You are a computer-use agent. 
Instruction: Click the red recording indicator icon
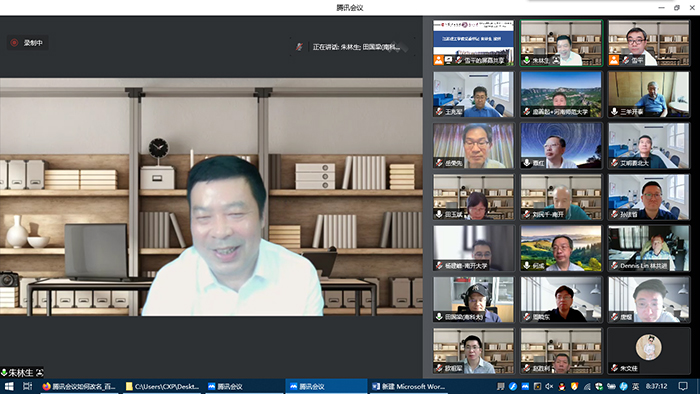14,43
